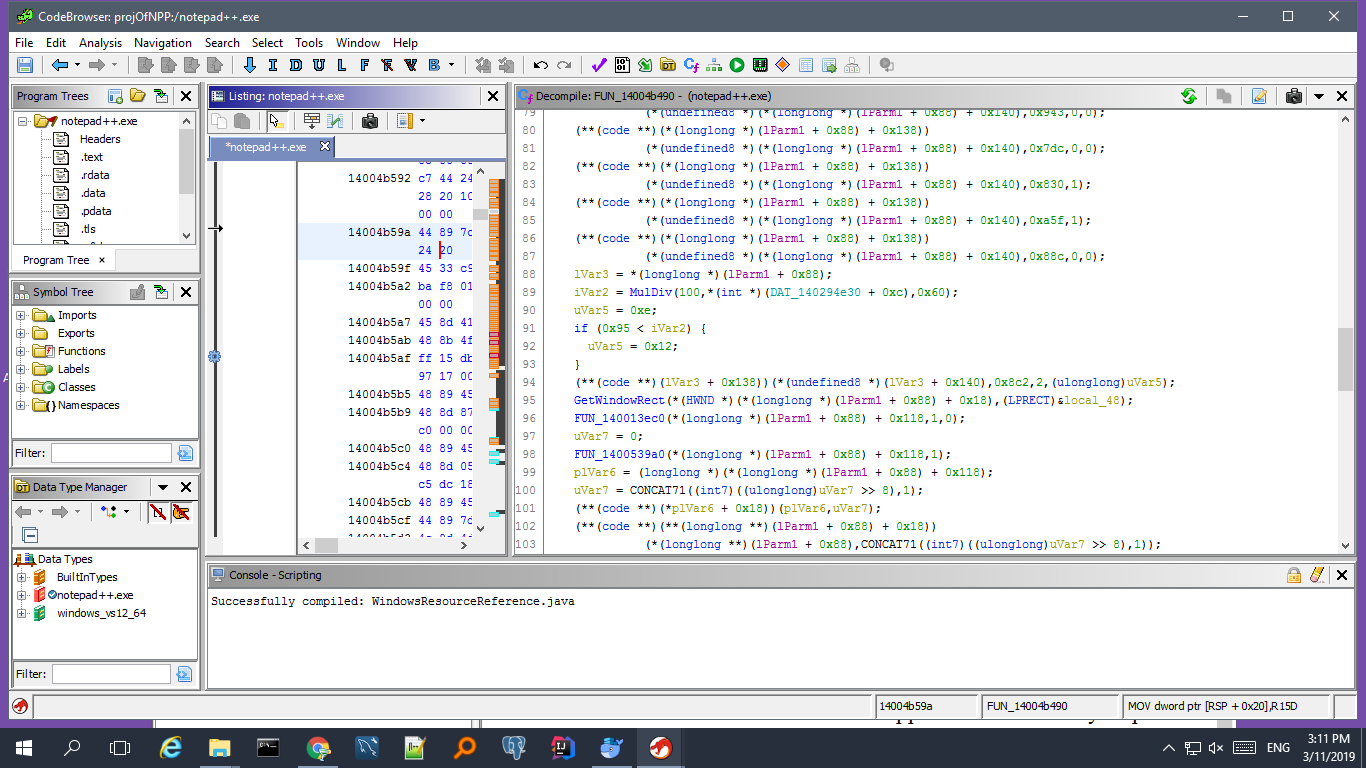The image size is (1366, 769).
Task: Go back with the blue left arrow
Action: (x=60, y=65)
